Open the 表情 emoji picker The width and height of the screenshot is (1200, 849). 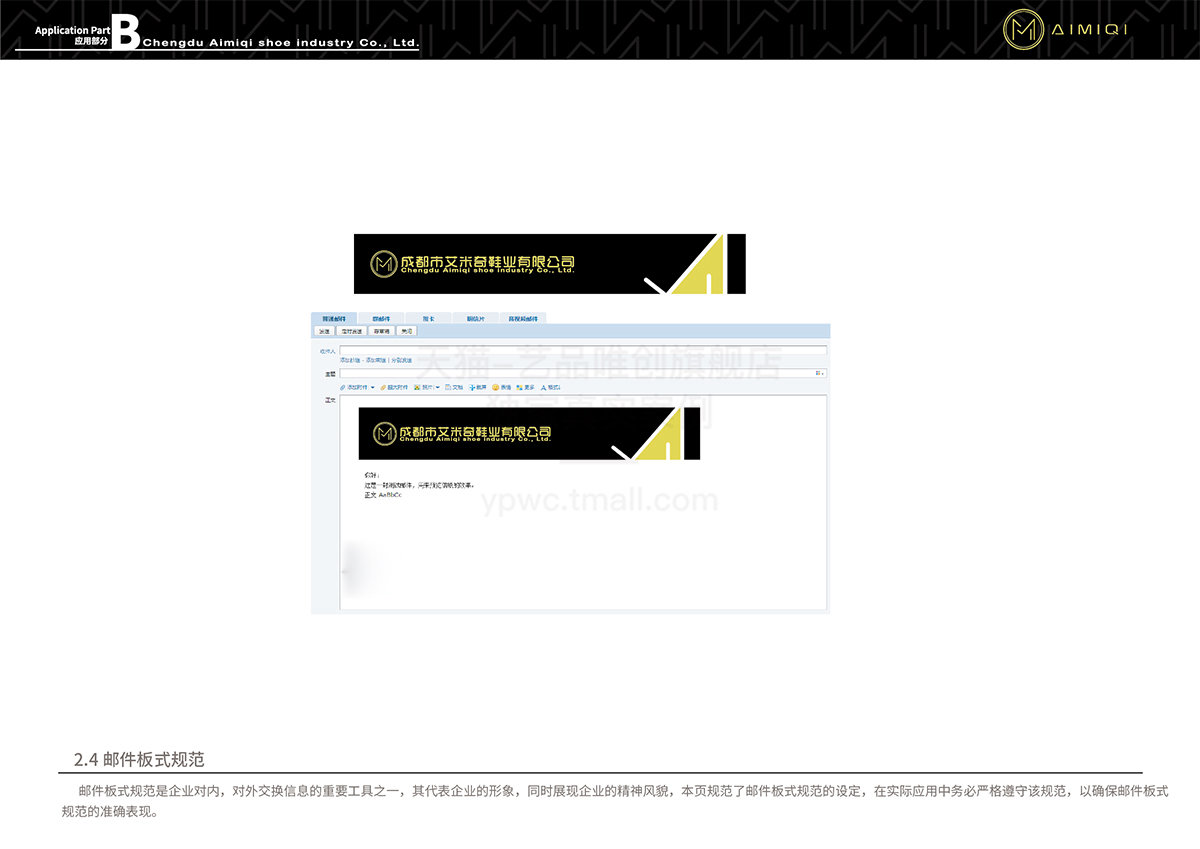pyautogui.click(x=495, y=387)
